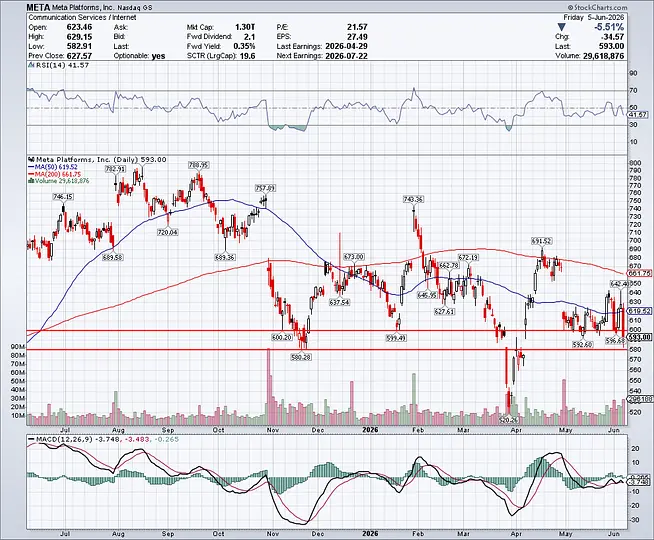
Task: Click the 592.60 price label
Action: [583, 345]
